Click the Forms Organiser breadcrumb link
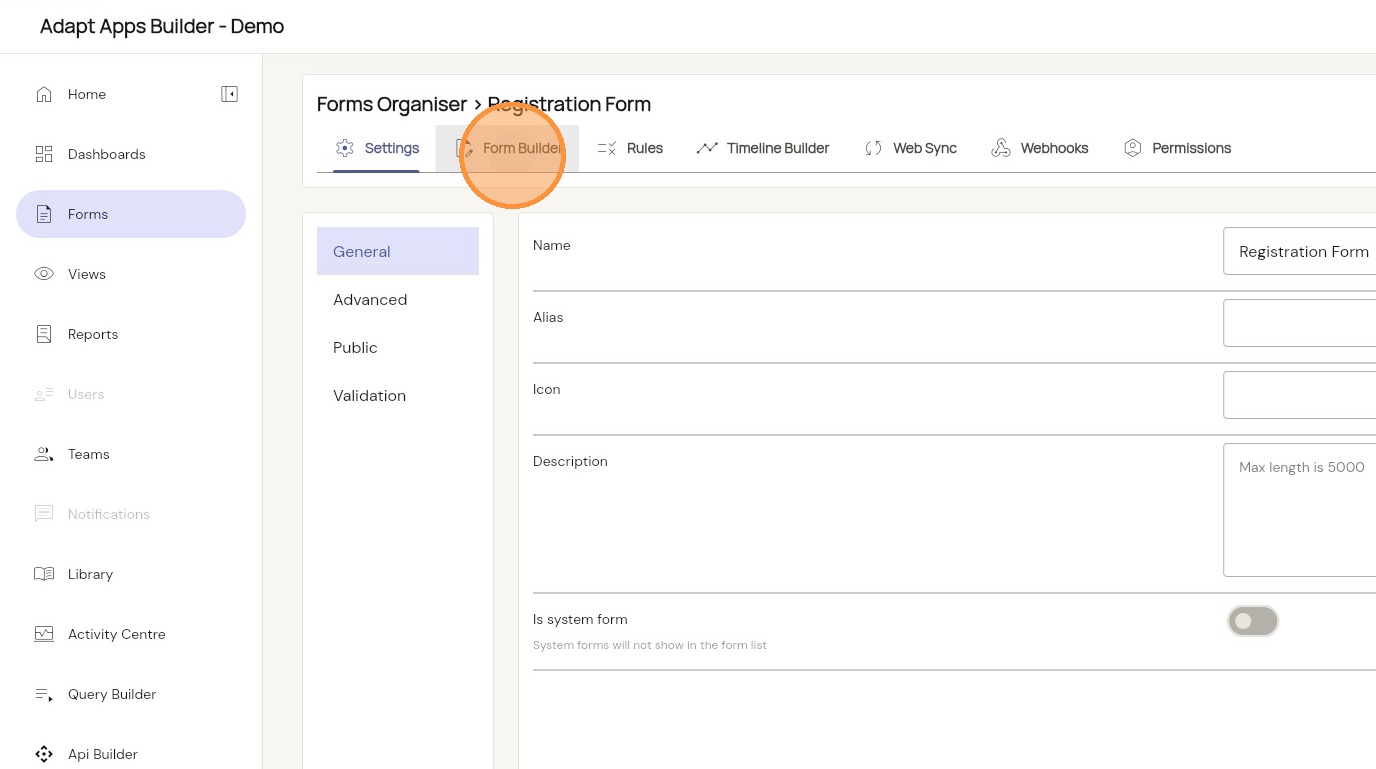This screenshot has width=1376, height=769. point(392,104)
